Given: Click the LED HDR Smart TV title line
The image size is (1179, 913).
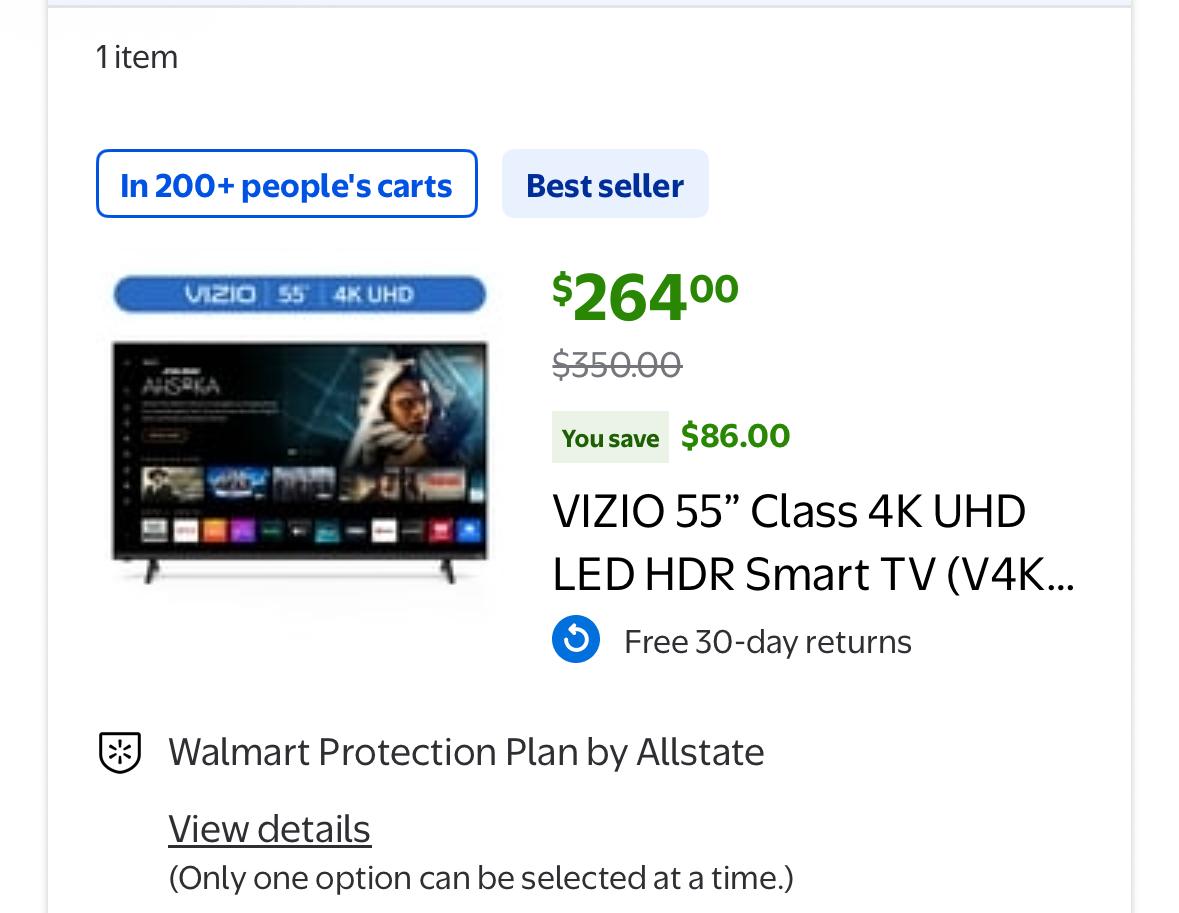Looking at the screenshot, I should pyautogui.click(x=812, y=574).
